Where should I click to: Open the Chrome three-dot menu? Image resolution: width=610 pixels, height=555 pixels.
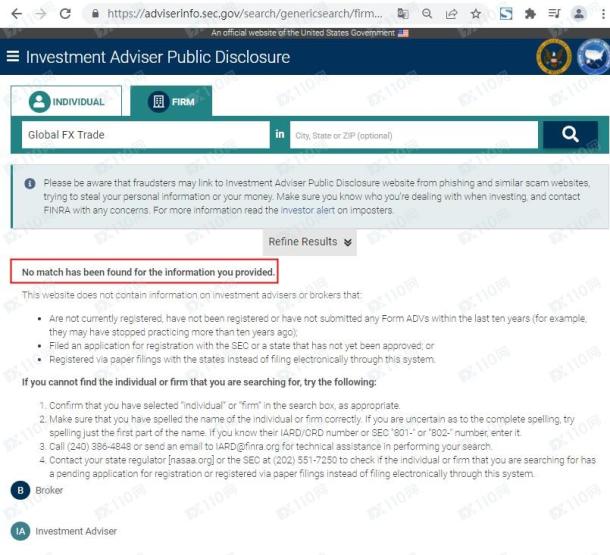pyautogui.click(x=603, y=14)
